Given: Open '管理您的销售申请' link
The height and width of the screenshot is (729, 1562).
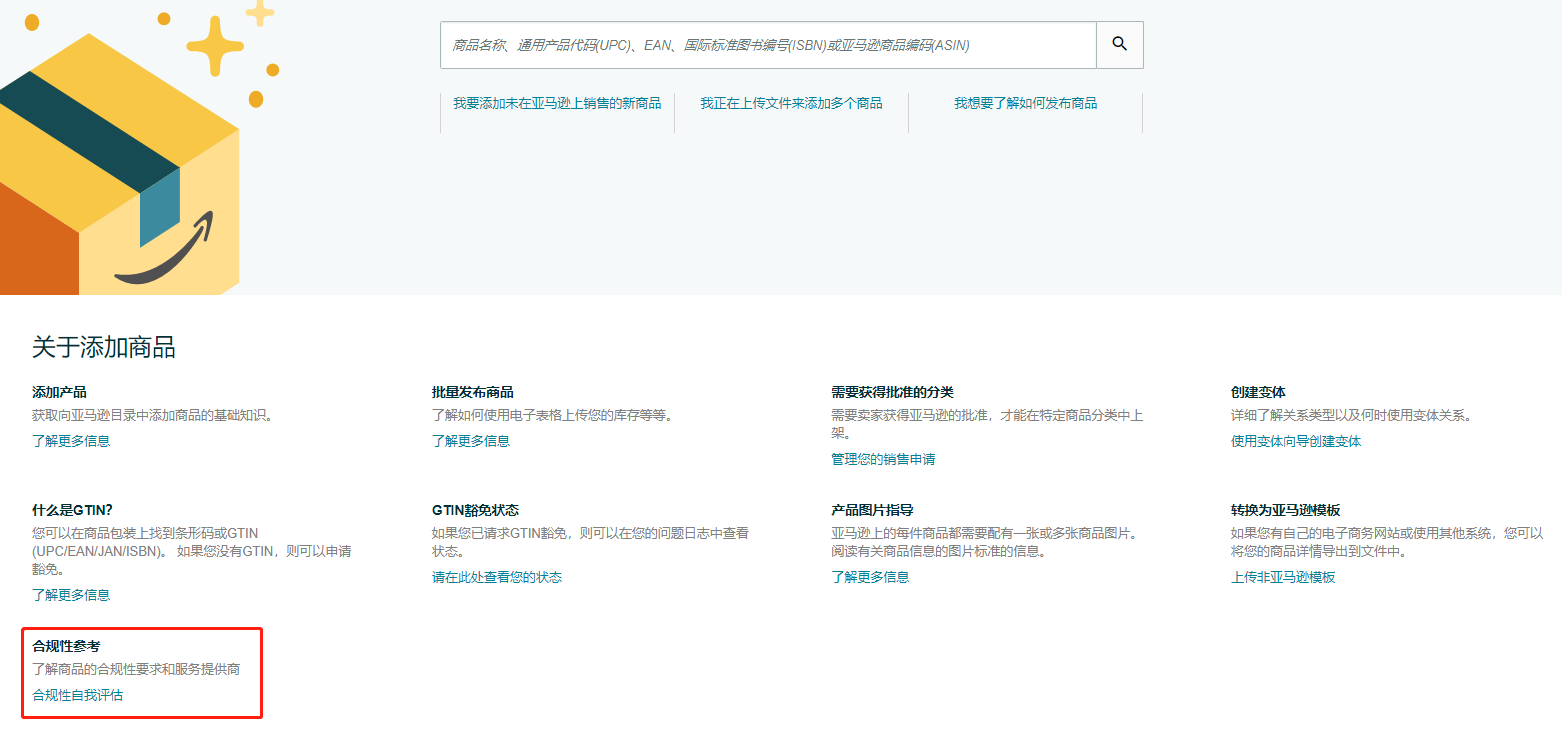Looking at the screenshot, I should click(883, 459).
